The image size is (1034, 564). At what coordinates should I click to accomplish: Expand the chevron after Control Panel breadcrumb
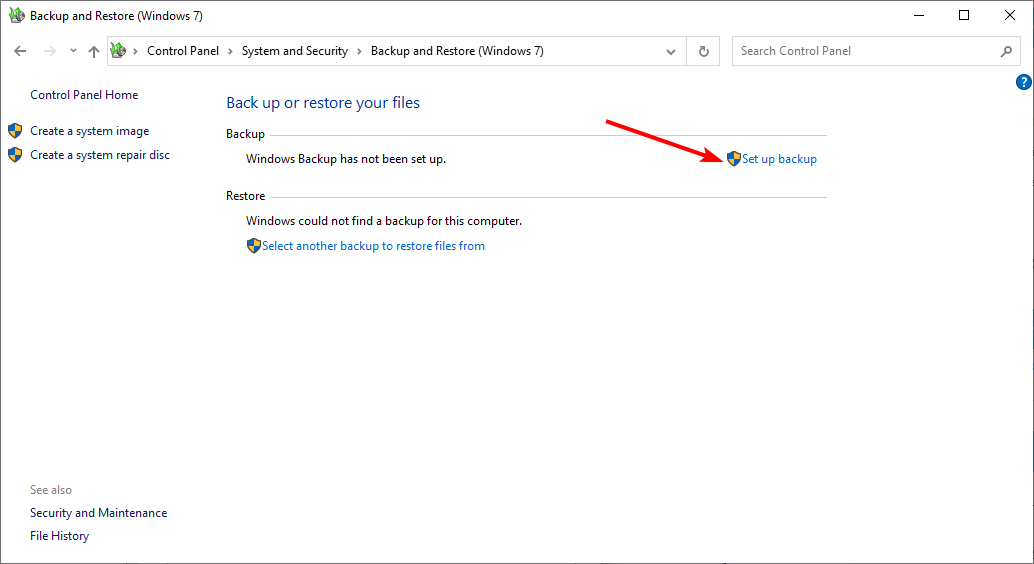tap(230, 51)
